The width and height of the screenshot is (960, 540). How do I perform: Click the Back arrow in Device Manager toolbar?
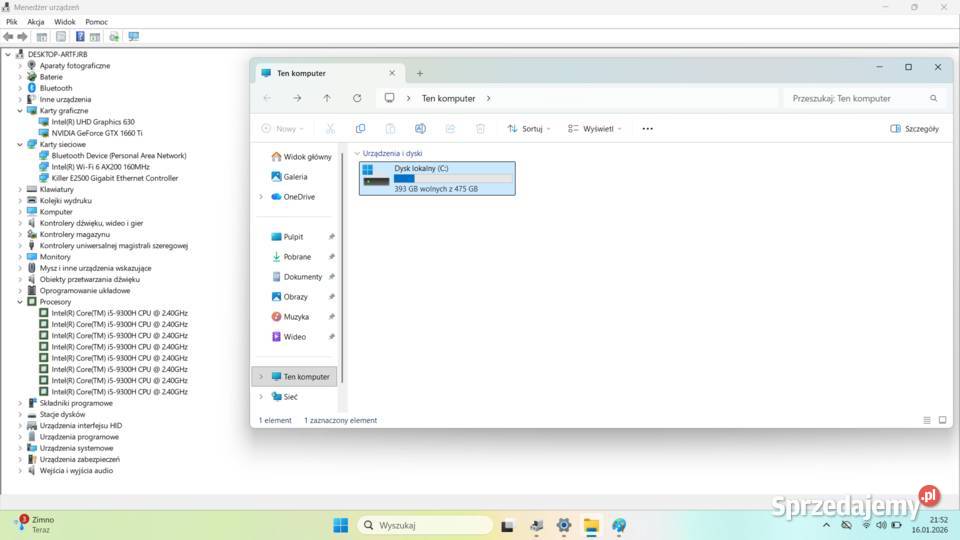(8, 37)
